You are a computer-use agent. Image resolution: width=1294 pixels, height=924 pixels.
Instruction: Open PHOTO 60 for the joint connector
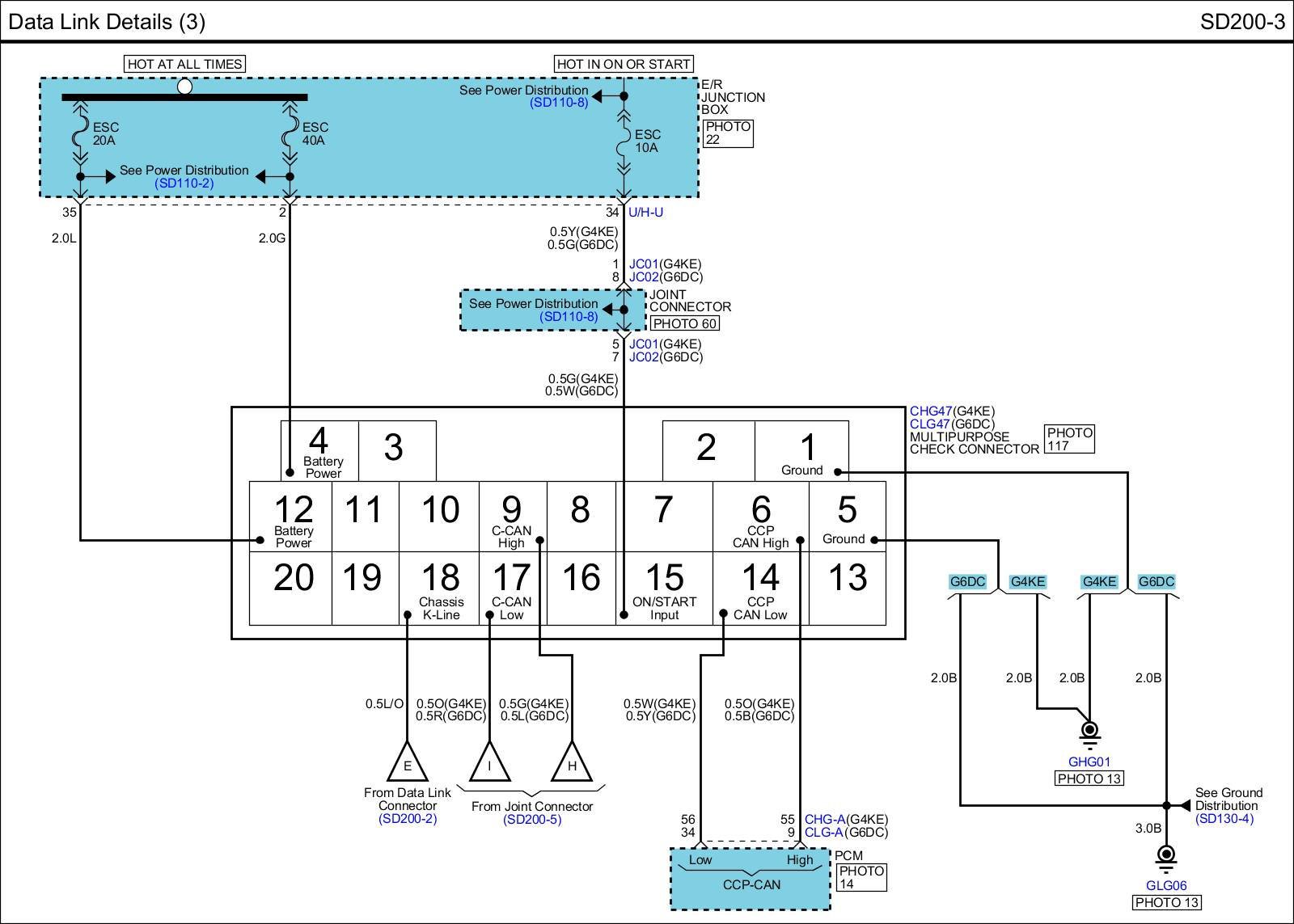coord(685,324)
